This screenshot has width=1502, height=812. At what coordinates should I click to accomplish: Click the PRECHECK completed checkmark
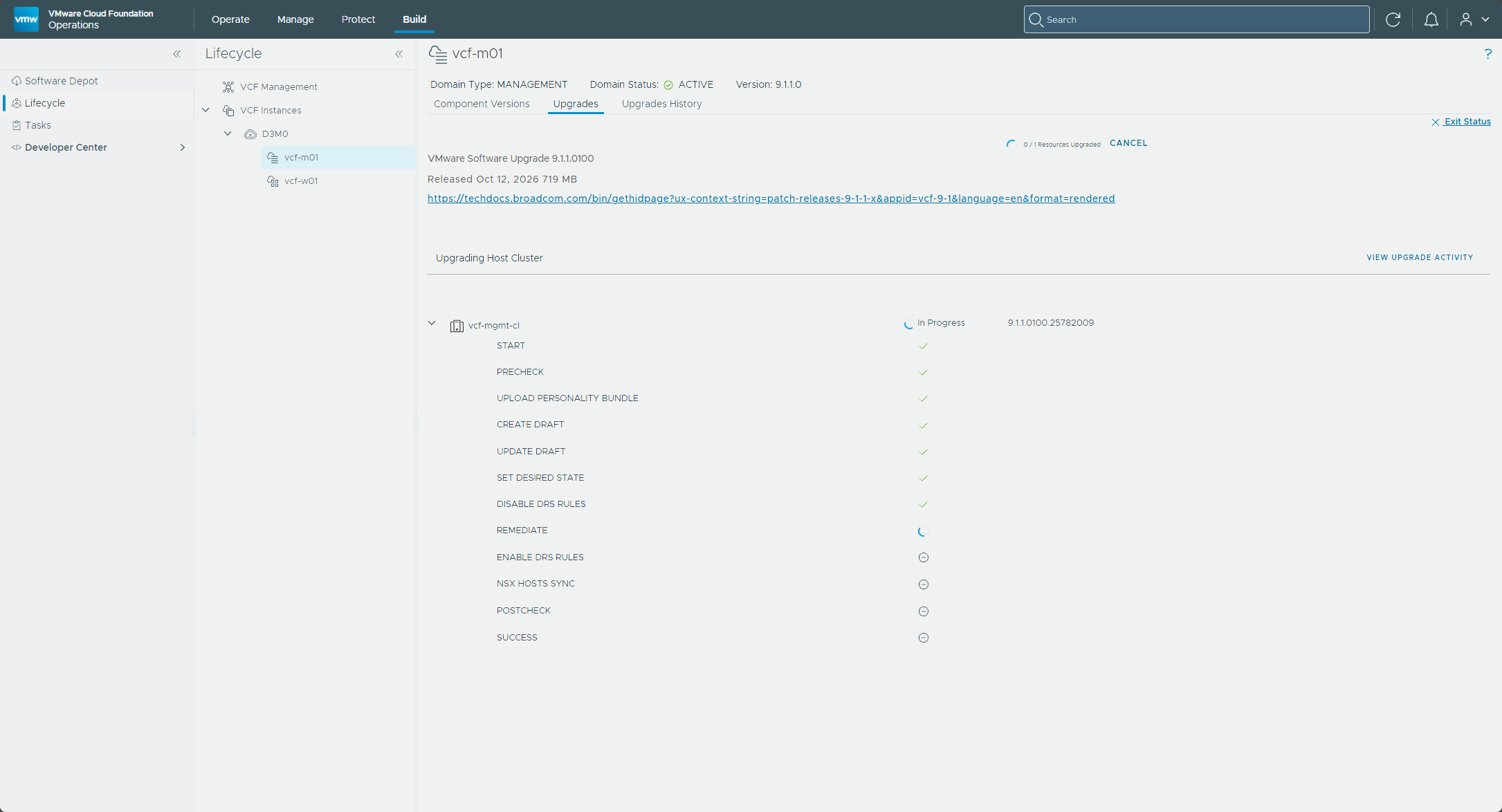923,372
